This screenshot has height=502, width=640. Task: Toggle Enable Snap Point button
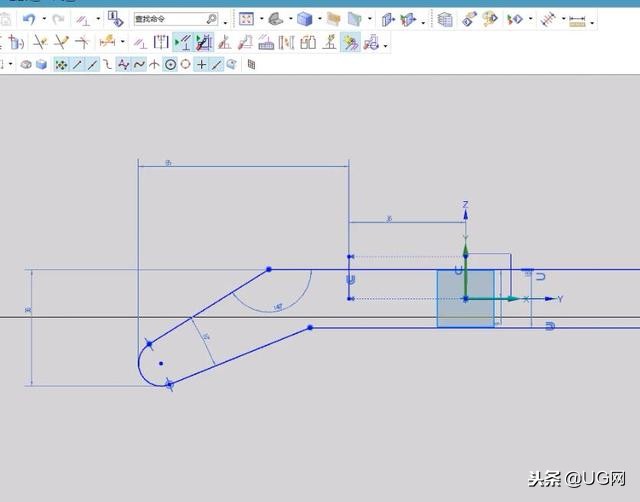pyautogui.click(x=61, y=64)
